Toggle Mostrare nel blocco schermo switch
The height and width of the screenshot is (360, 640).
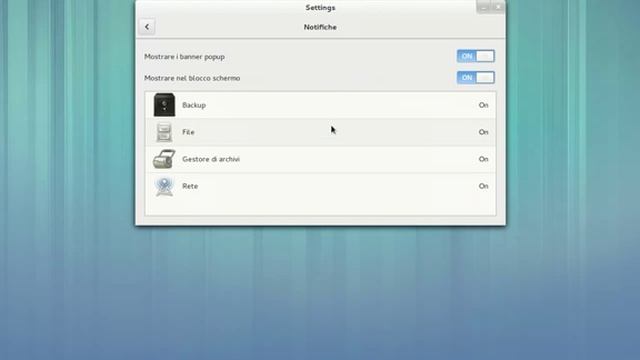tap(476, 78)
